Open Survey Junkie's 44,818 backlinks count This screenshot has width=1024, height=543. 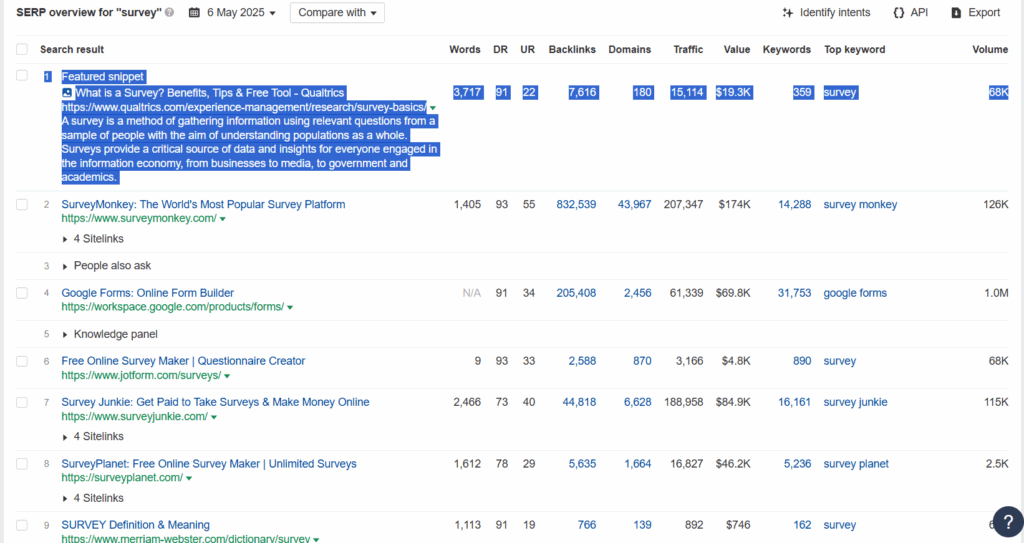pos(579,402)
